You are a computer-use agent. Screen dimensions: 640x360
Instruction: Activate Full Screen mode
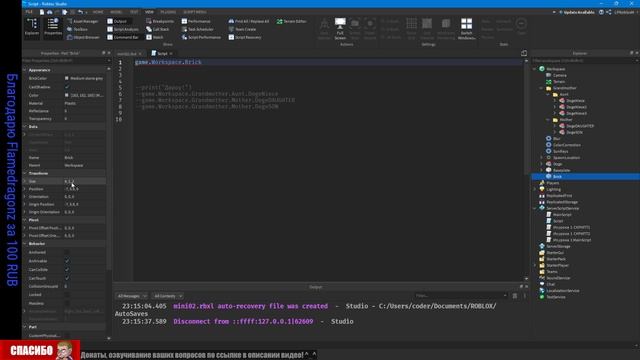(340, 29)
